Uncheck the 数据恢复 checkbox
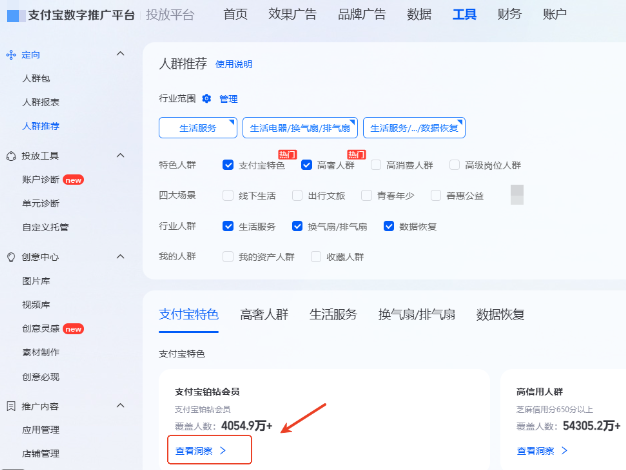 389,226
